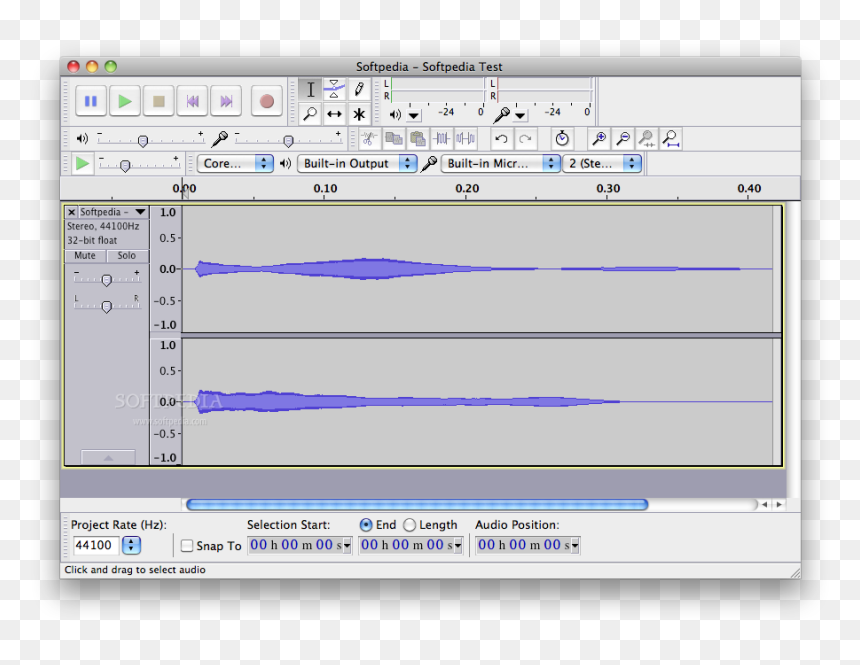Click the Trim audio icon
860x665 pixels.
click(442, 139)
